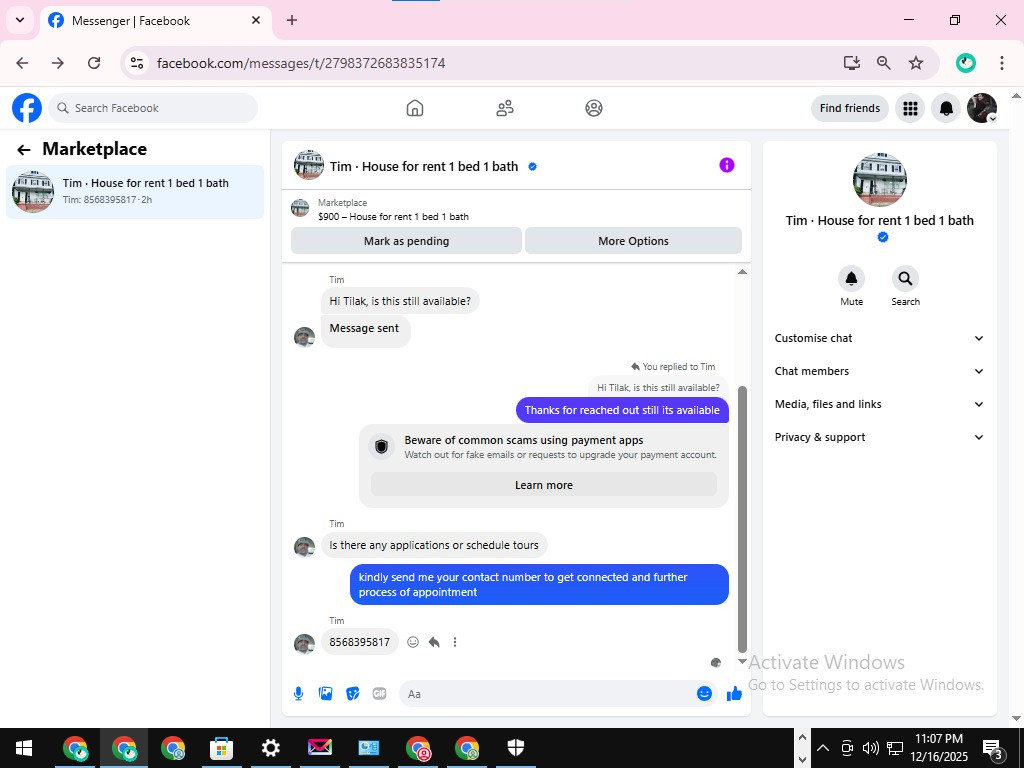Click the 'Thanks for reached out' message
Viewport: 1024px width, 768px height.
pyautogui.click(x=622, y=410)
